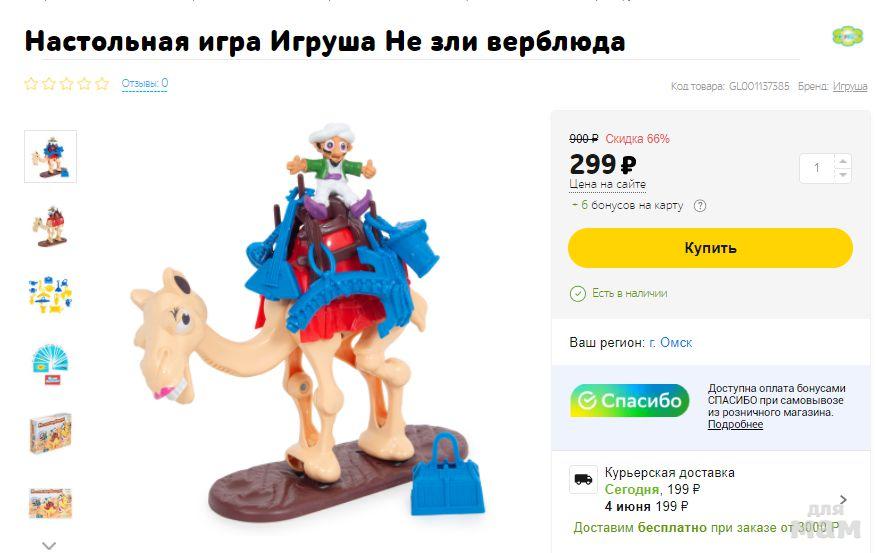Click the third rating star
876x553 pixels.
point(66,84)
